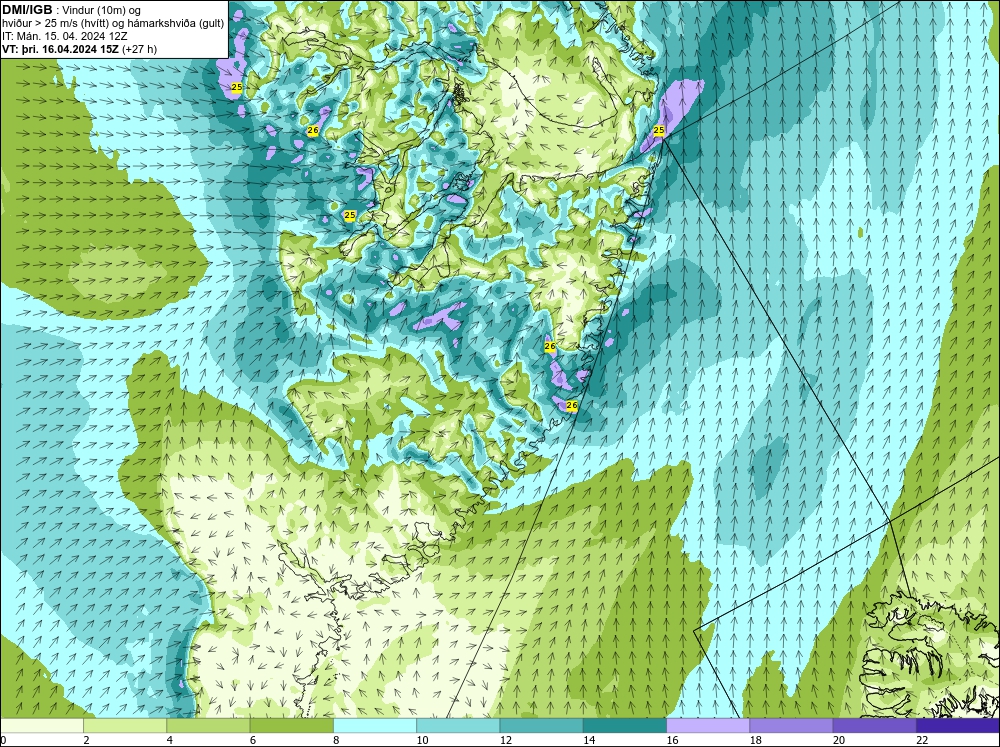Viewport: 1000px width, 747px height.
Task: Click the legend scale label '6'
Action: tap(253, 740)
